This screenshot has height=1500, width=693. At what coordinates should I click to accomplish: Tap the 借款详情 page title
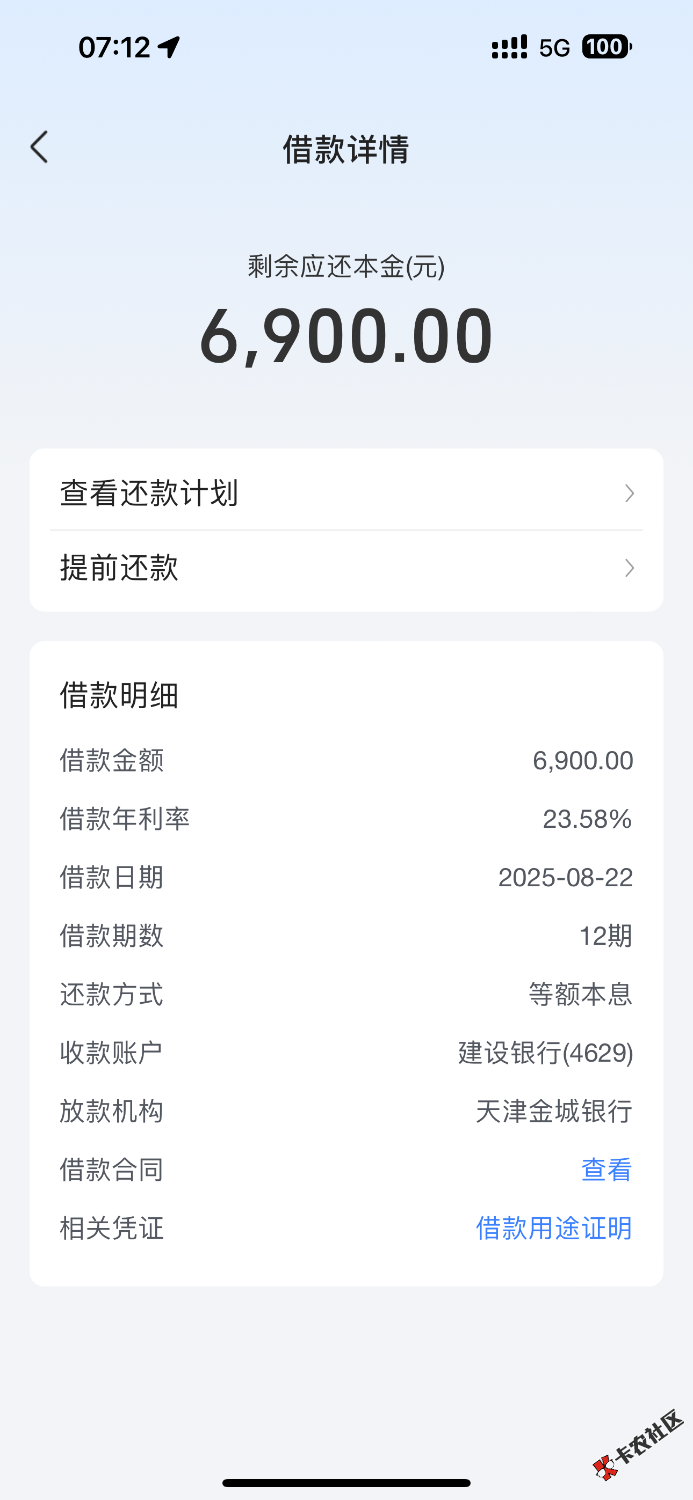(346, 150)
